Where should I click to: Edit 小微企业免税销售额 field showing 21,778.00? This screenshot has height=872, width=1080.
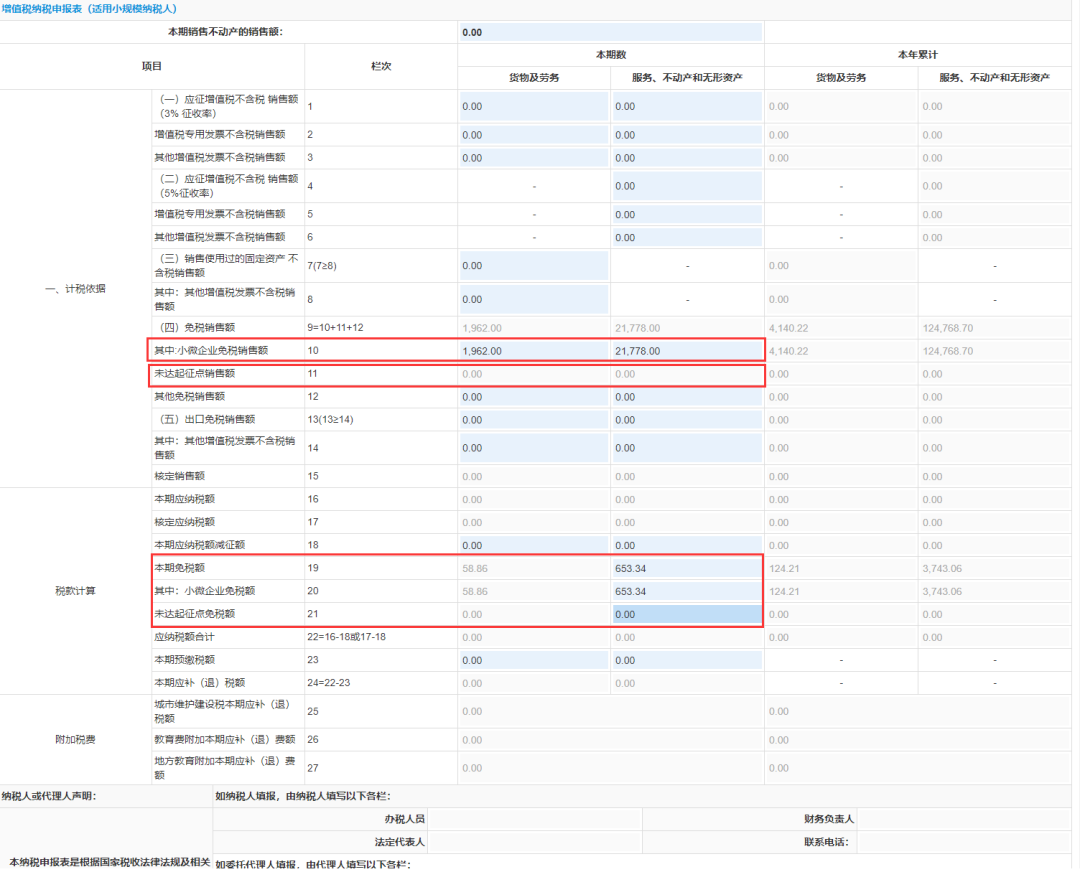point(687,351)
